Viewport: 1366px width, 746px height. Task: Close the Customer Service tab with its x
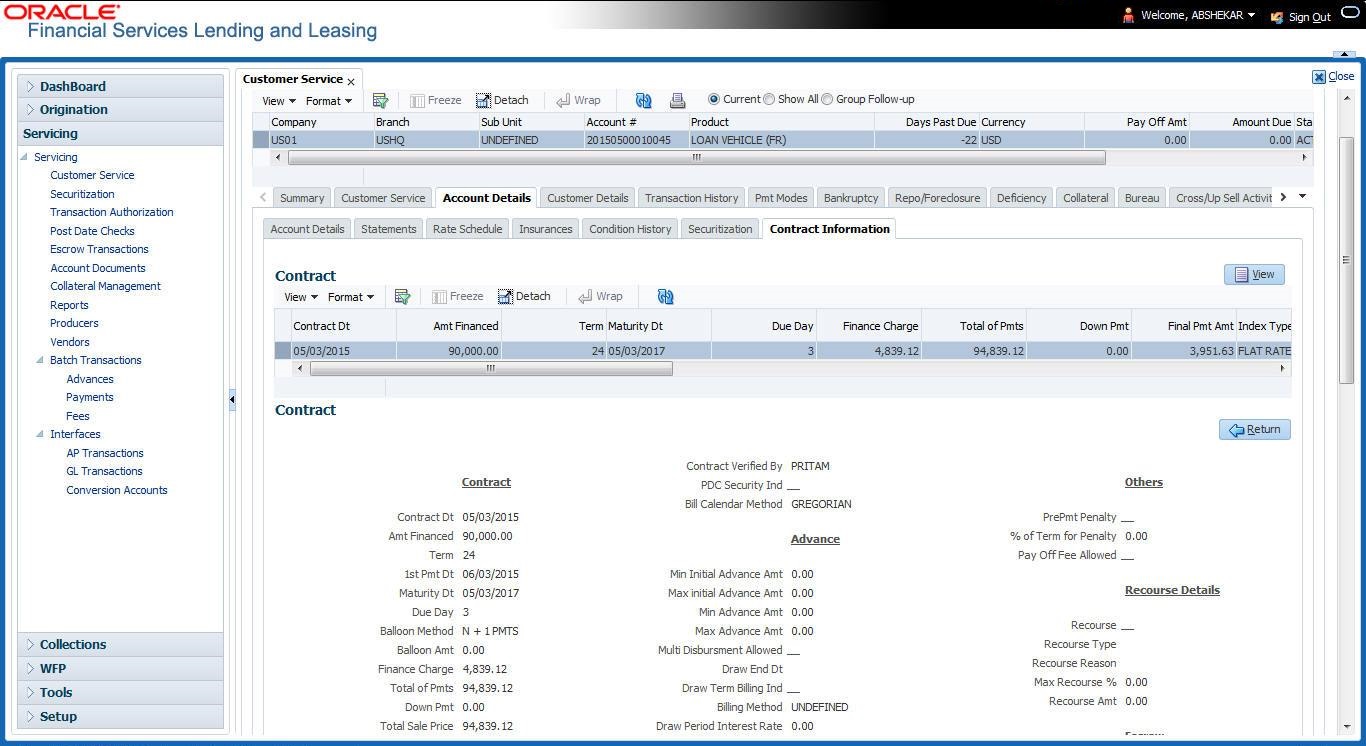coord(351,81)
